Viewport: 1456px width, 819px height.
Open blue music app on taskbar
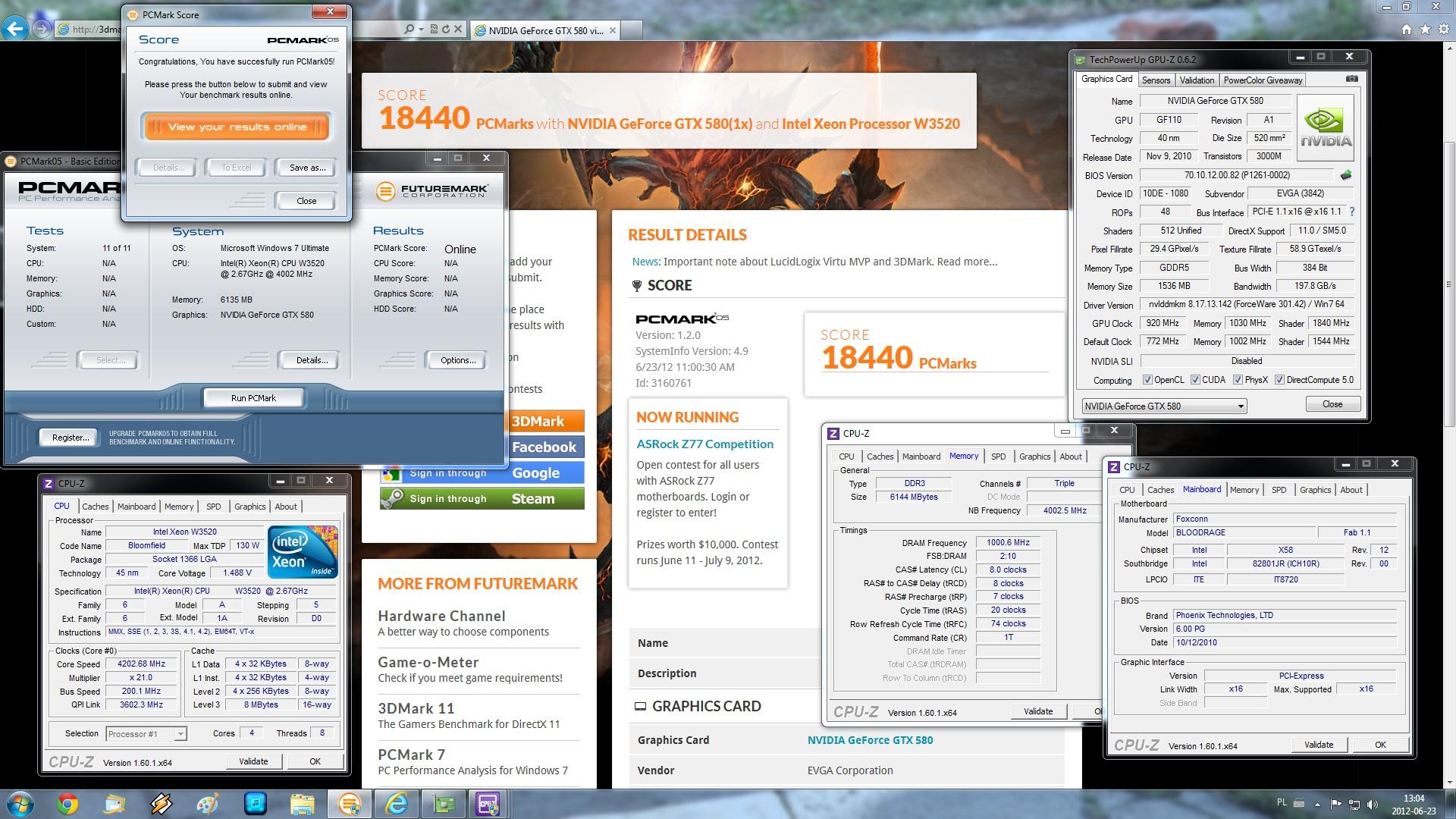coord(256,804)
